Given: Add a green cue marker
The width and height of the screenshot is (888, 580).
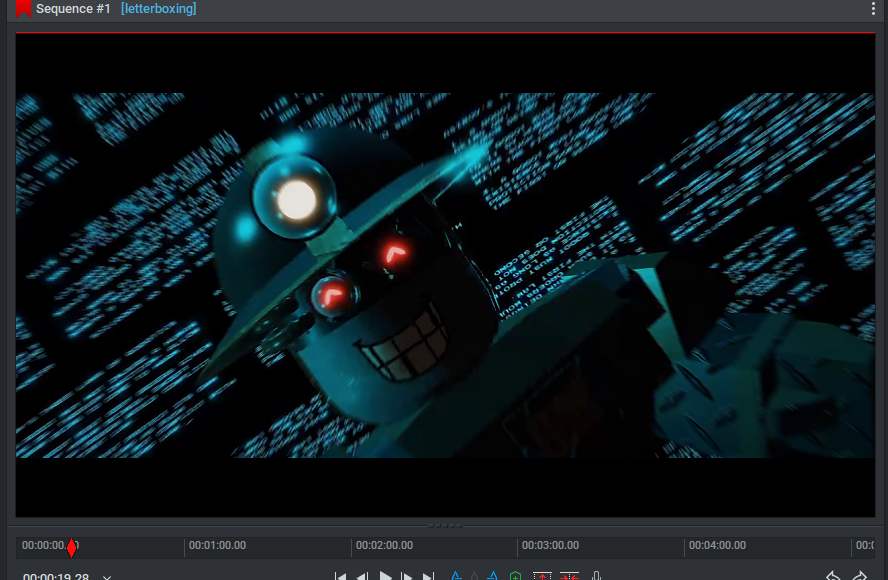Looking at the screenshot, I should [515, 576].
